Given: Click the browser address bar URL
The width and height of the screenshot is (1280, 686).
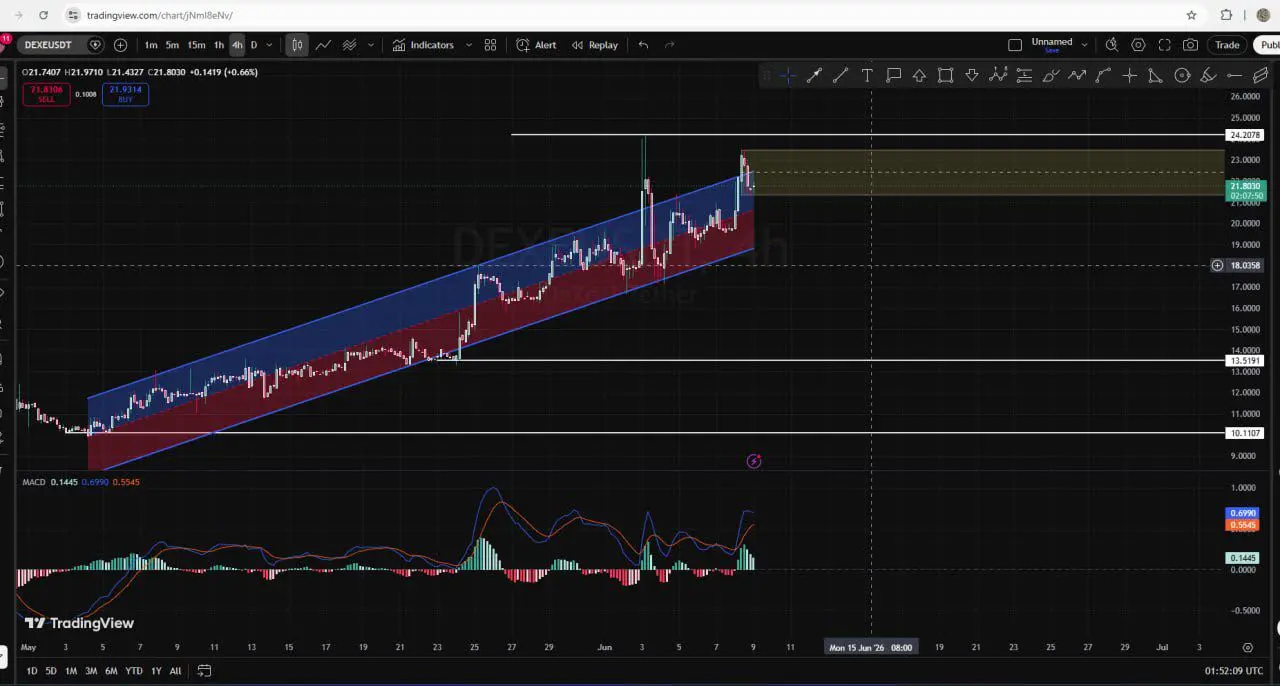Looking at the screenshot, I should point(160,15).
